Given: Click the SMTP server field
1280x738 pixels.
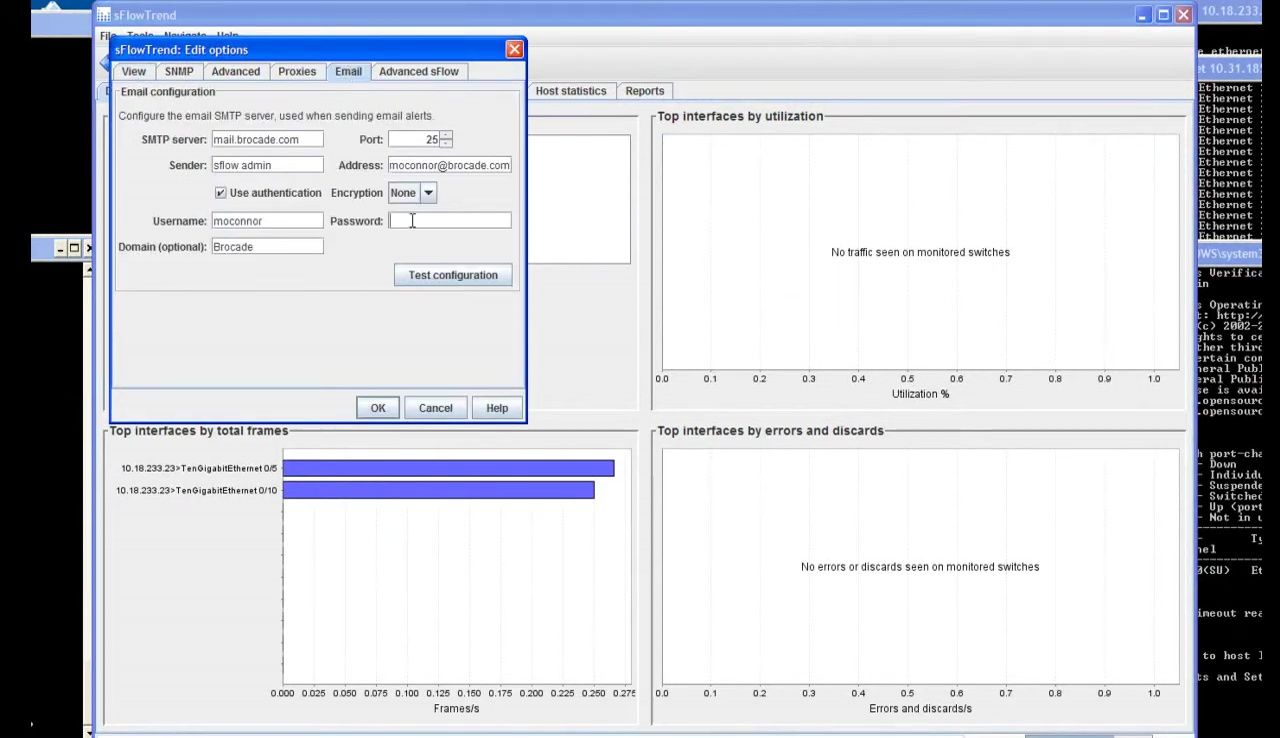Looking at the screenshot, I should point(267,140).
